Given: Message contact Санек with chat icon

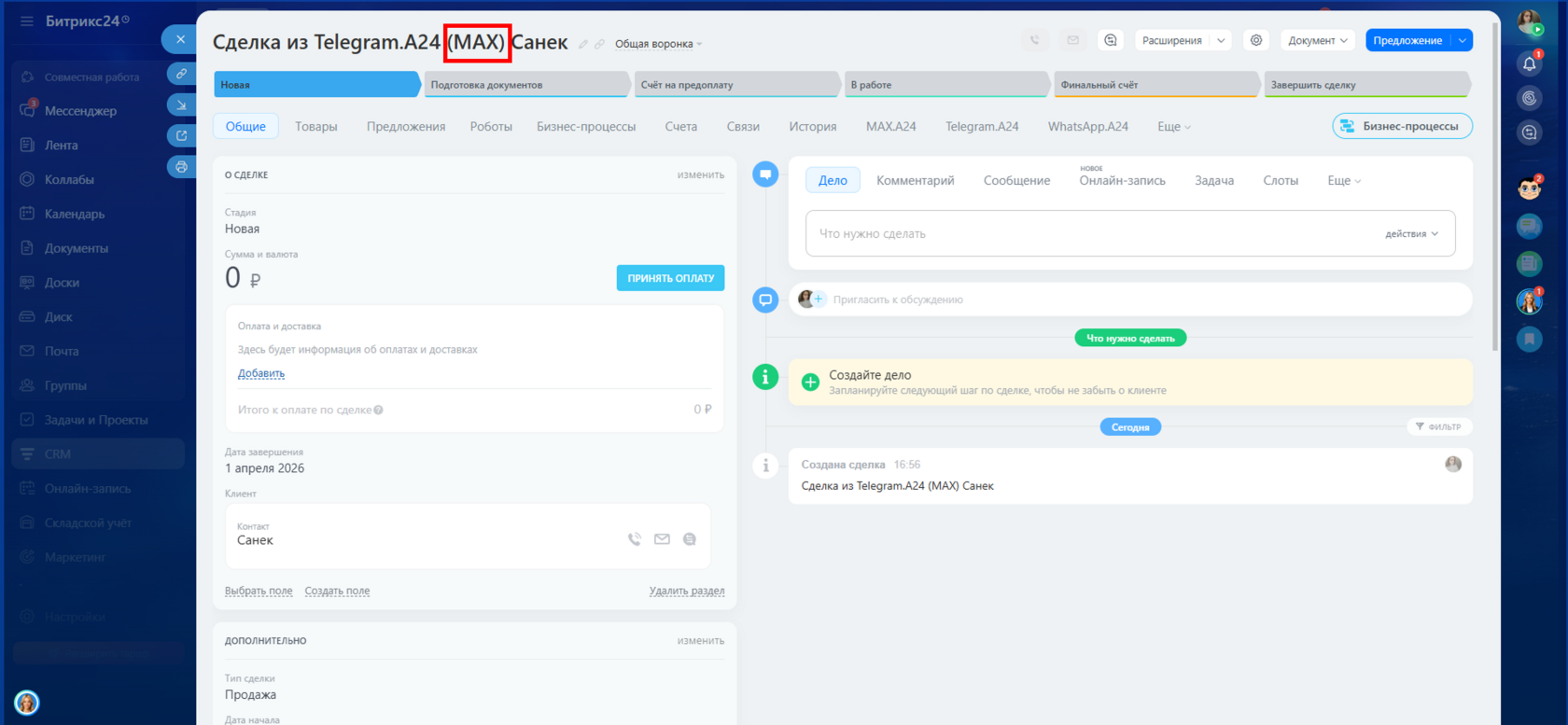Looking at the screenshot, I should point(690,539).
